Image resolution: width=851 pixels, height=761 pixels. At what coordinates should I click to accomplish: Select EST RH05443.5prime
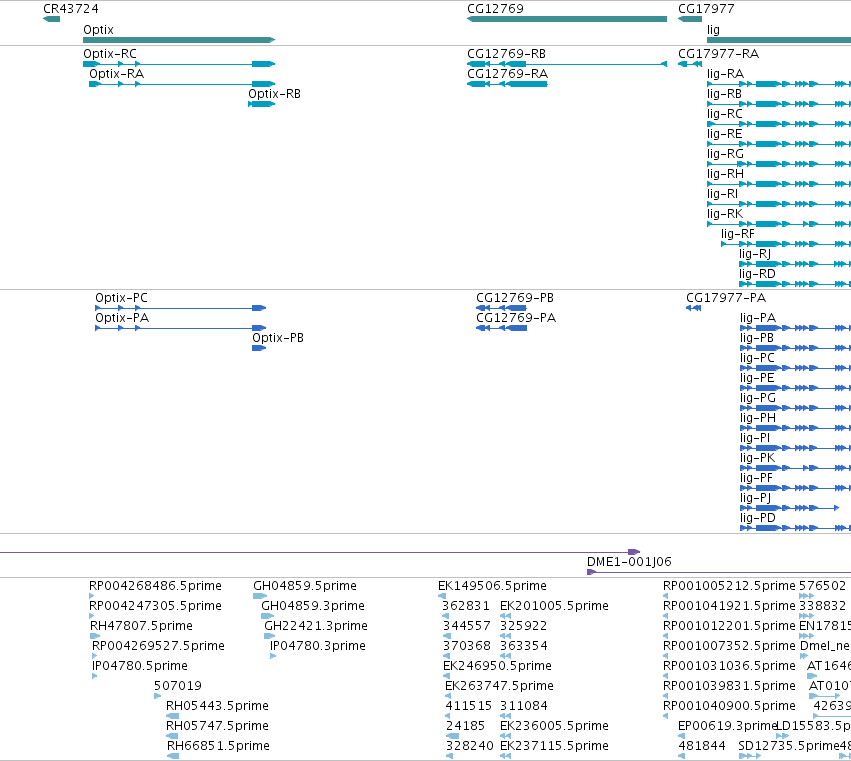(172, 716)
